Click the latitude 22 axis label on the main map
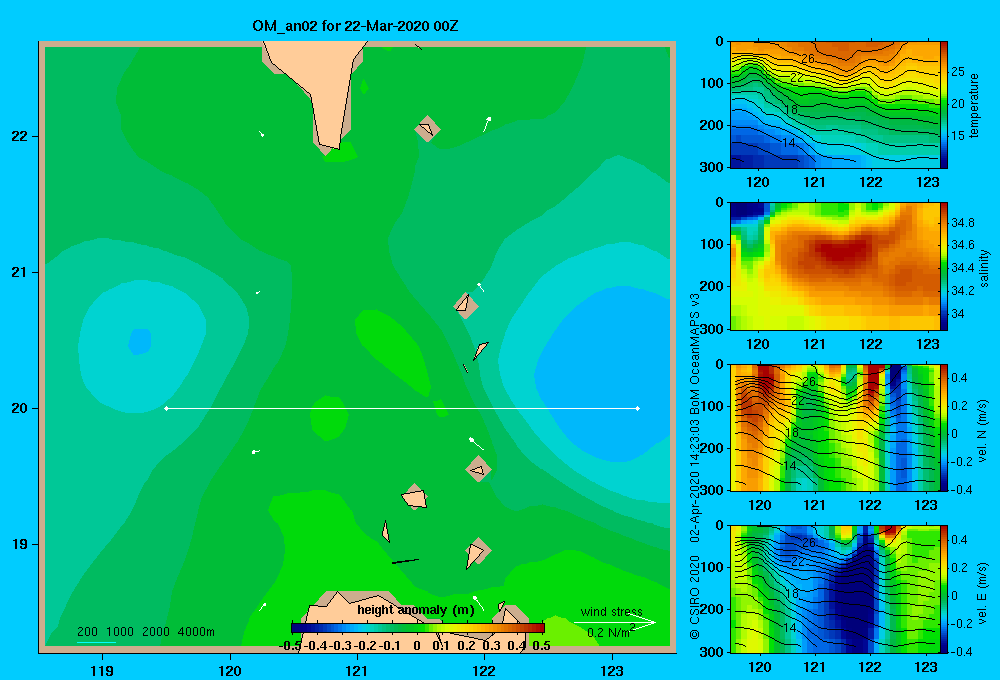 click(x=19, y=137)
